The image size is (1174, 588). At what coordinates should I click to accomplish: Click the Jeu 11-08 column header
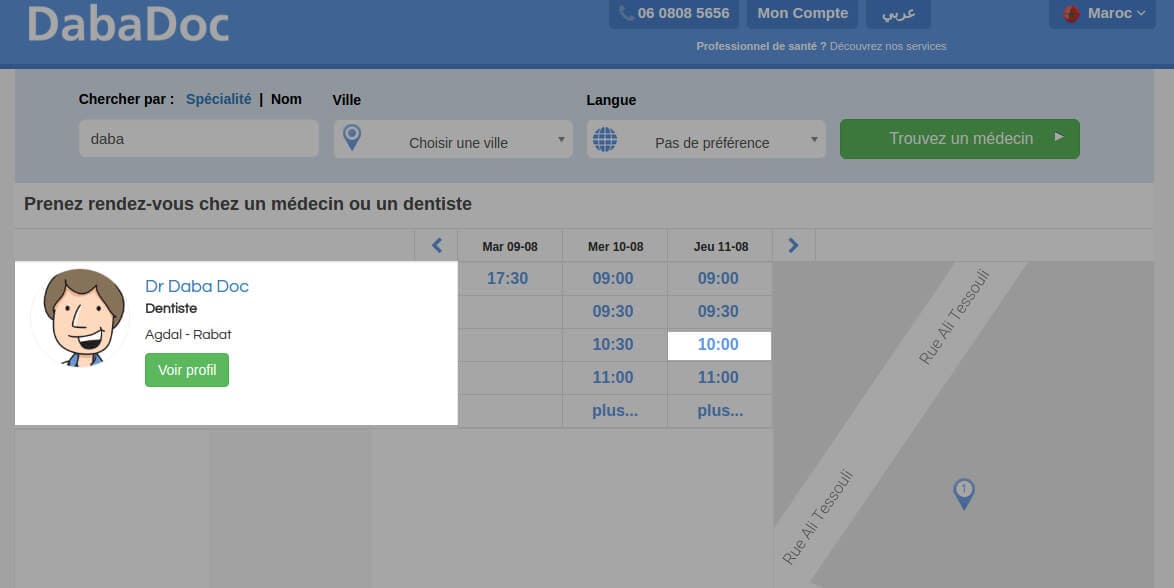[721, 246]
